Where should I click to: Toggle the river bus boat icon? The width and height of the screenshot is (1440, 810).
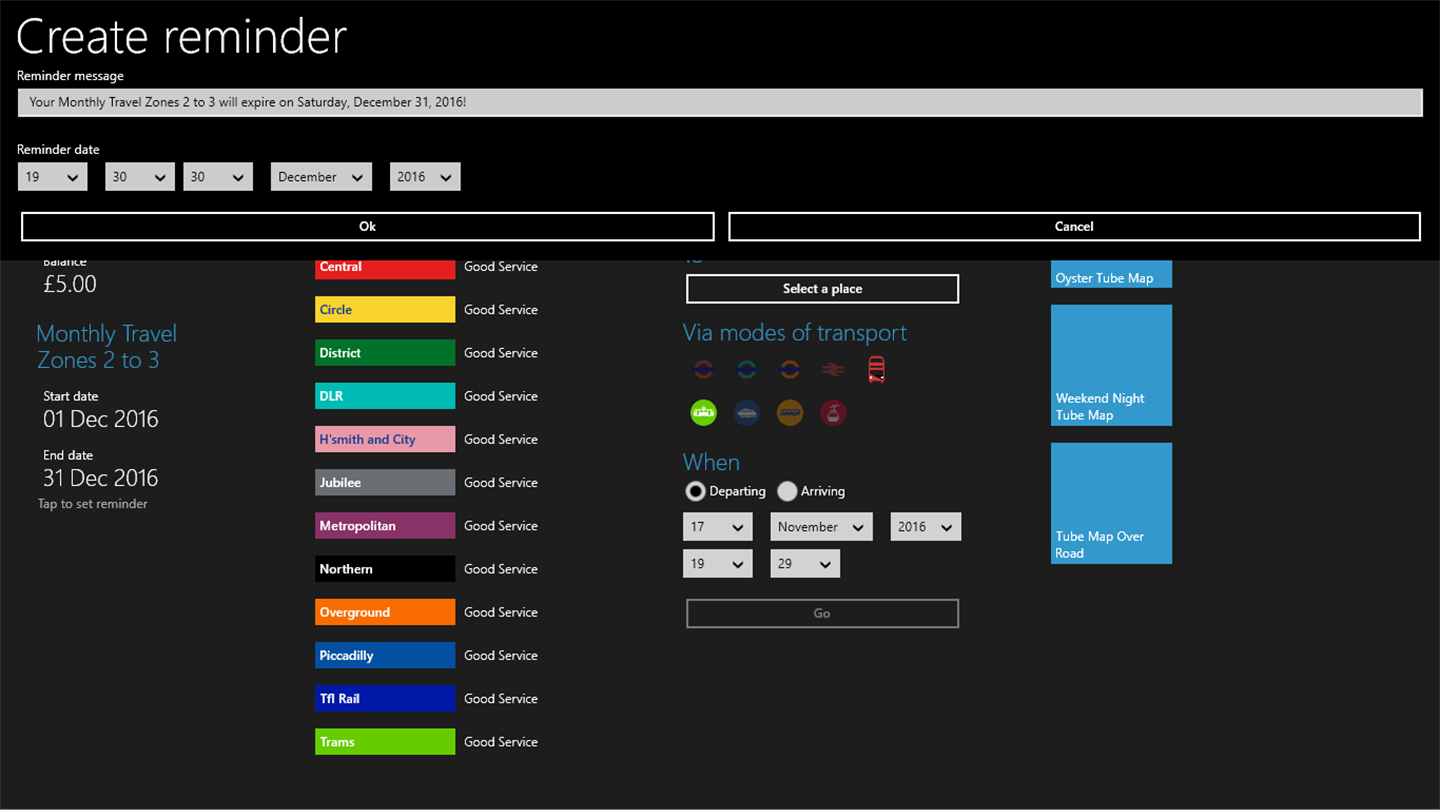(746, 412)
